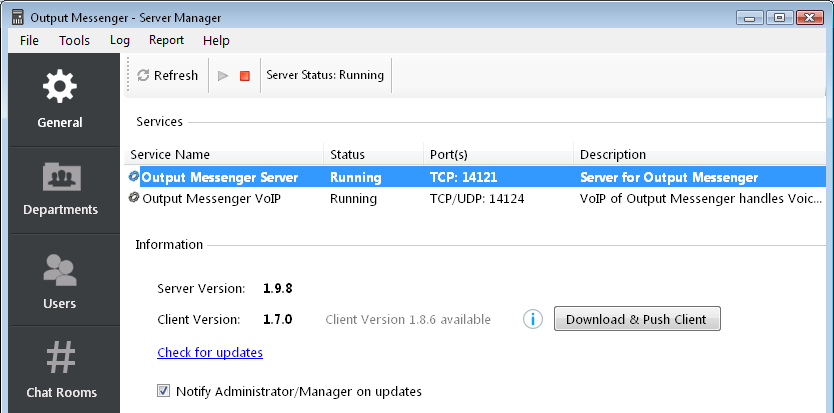The image size is (834, 413).
Task: Open the Help menu
Action: (x=216, y=40)
